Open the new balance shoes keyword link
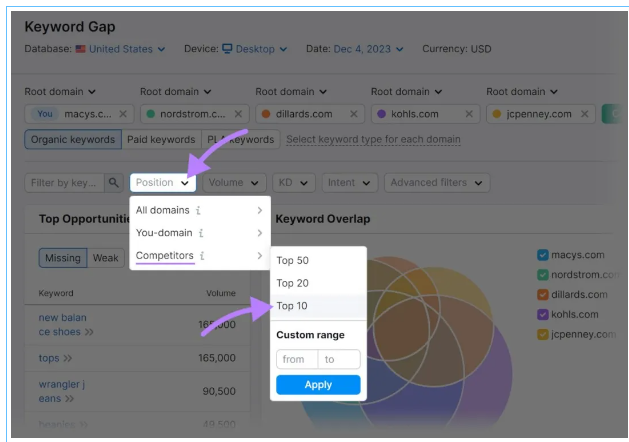 (x=63, y=325)
